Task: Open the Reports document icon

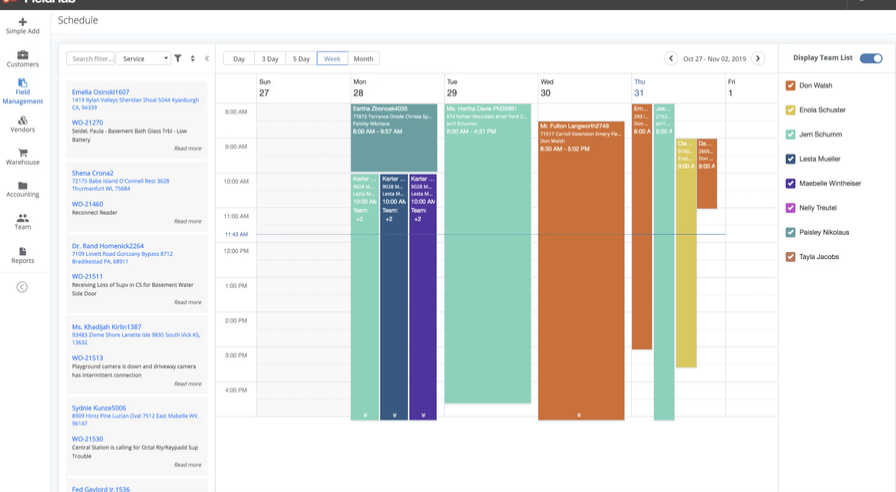Action: click(22, 251)
